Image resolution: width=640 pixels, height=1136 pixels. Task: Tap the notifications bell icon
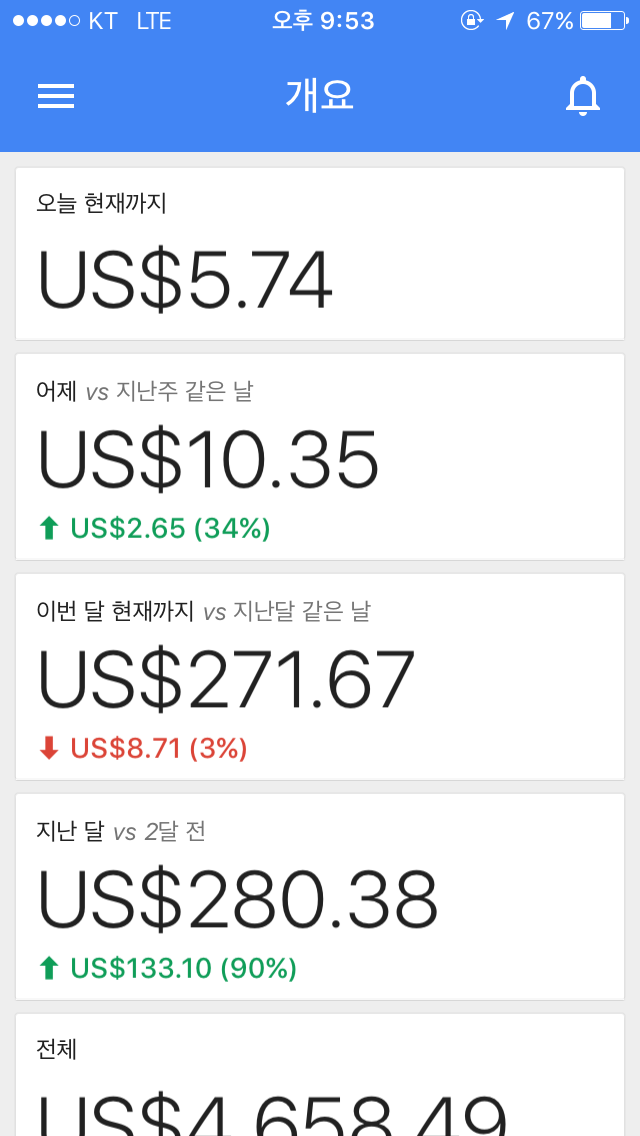click(583, 96)
